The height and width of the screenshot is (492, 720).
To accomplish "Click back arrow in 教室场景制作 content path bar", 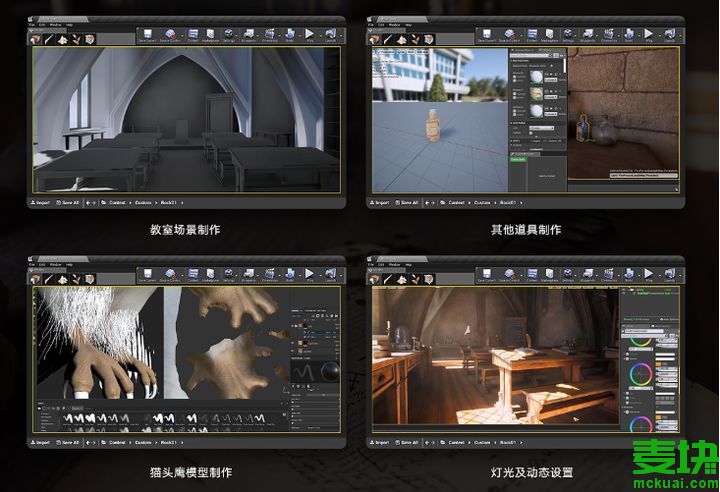I will tap(88, 202).
